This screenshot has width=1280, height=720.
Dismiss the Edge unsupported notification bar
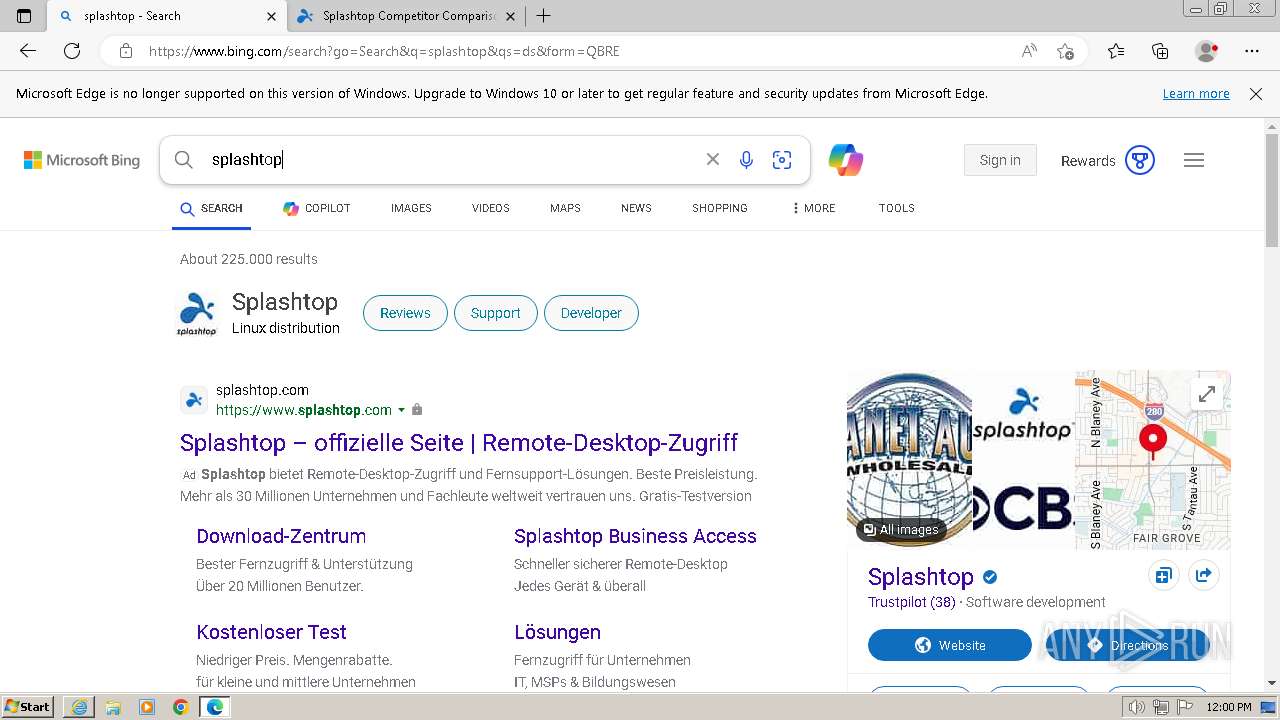(x=1256, y=94)
